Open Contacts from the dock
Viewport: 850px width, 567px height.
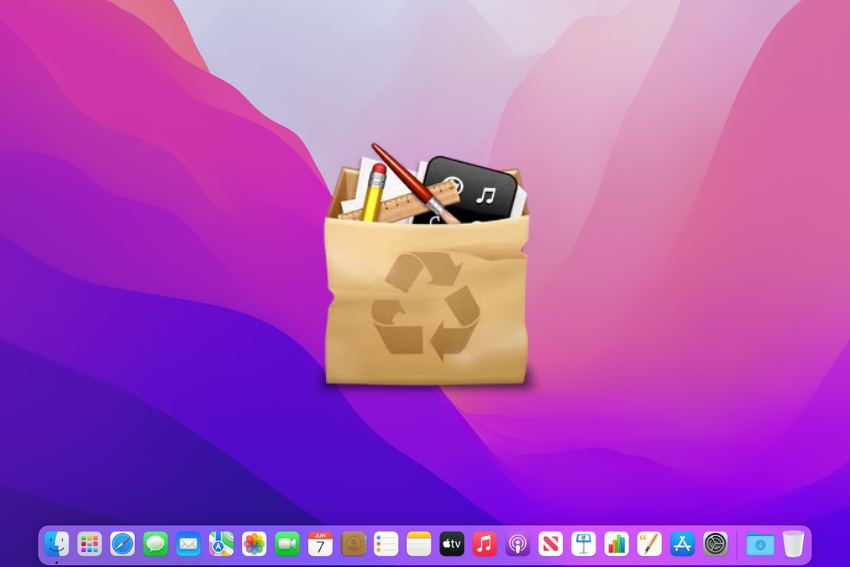[353, 544]
